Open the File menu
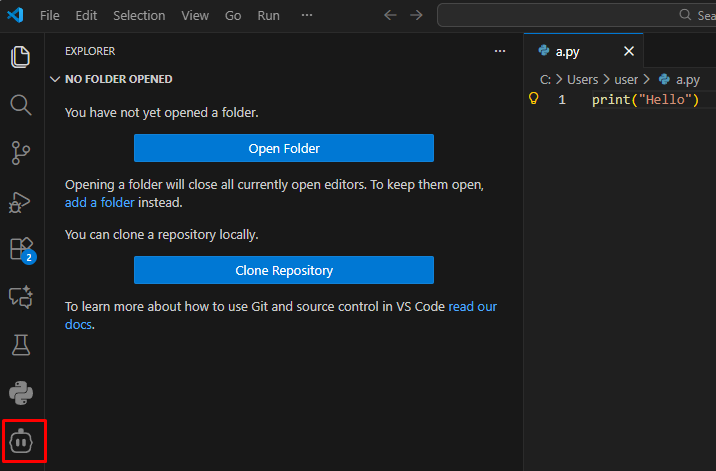The height and width of the screenshot is (471, 716). tap(50, 16)
